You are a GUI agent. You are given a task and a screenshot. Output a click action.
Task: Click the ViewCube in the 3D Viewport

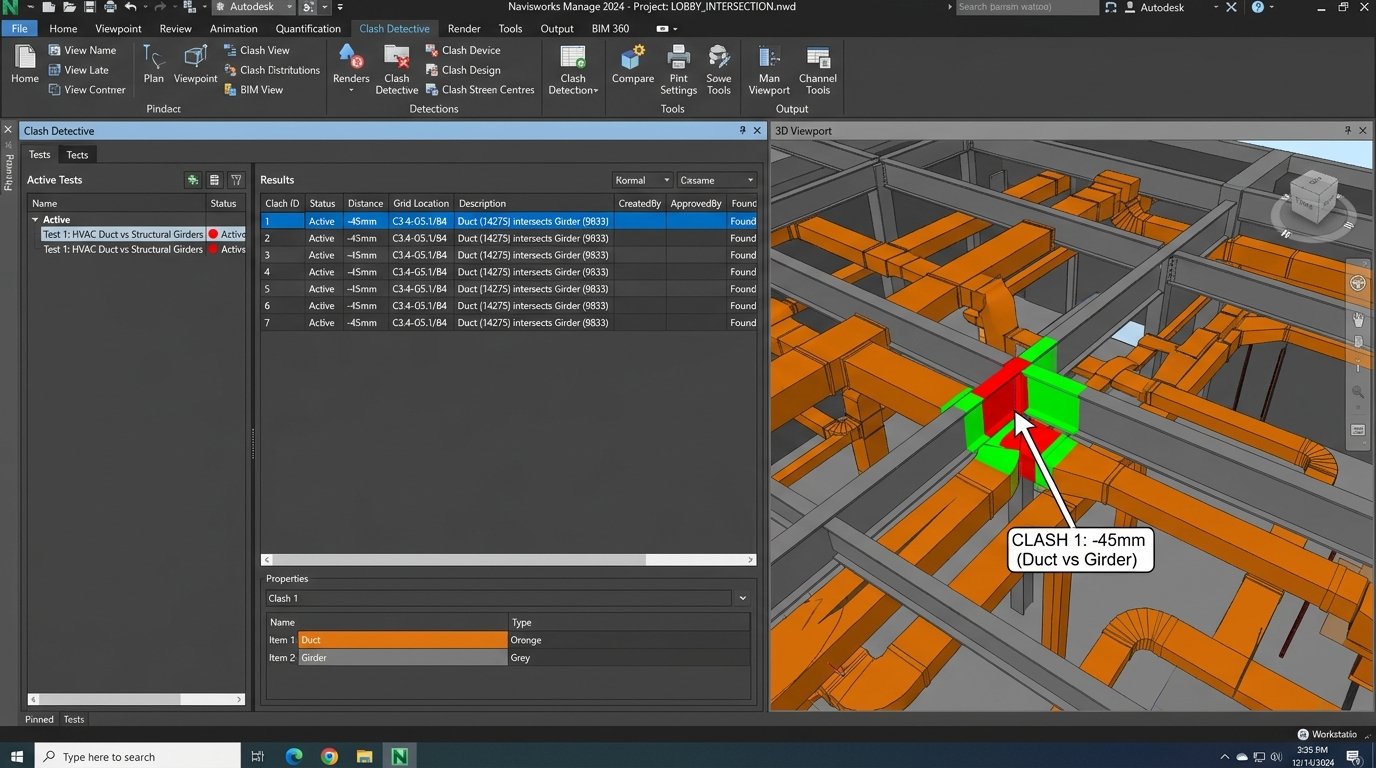coord(1312,199)
